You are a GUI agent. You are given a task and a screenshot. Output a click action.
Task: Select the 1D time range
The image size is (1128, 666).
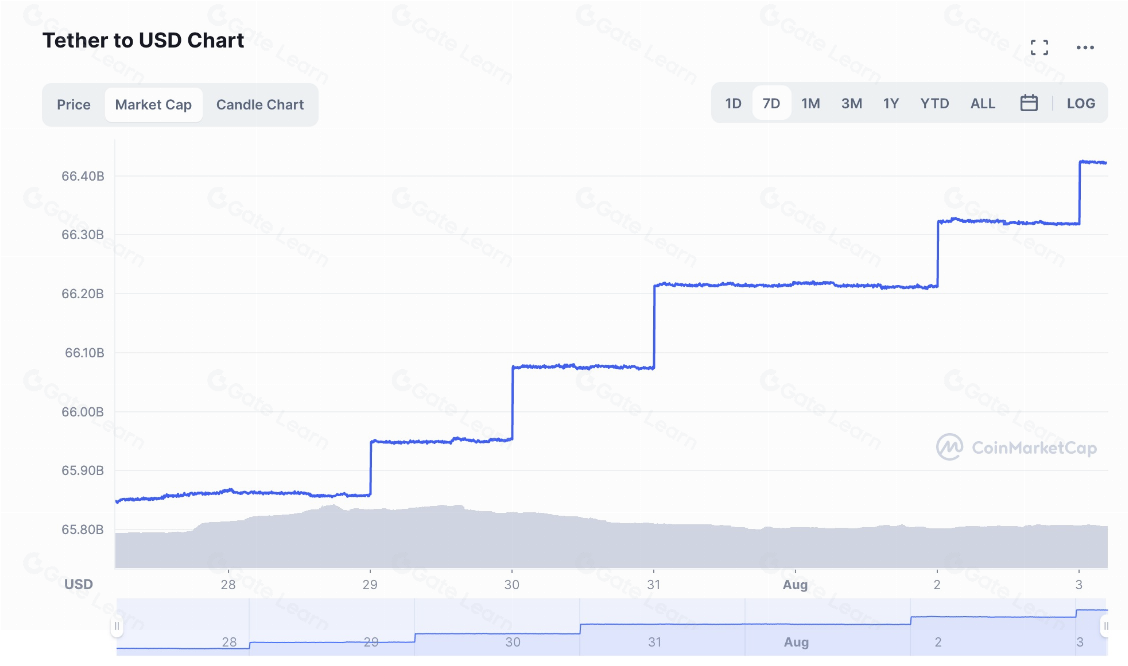733,103
